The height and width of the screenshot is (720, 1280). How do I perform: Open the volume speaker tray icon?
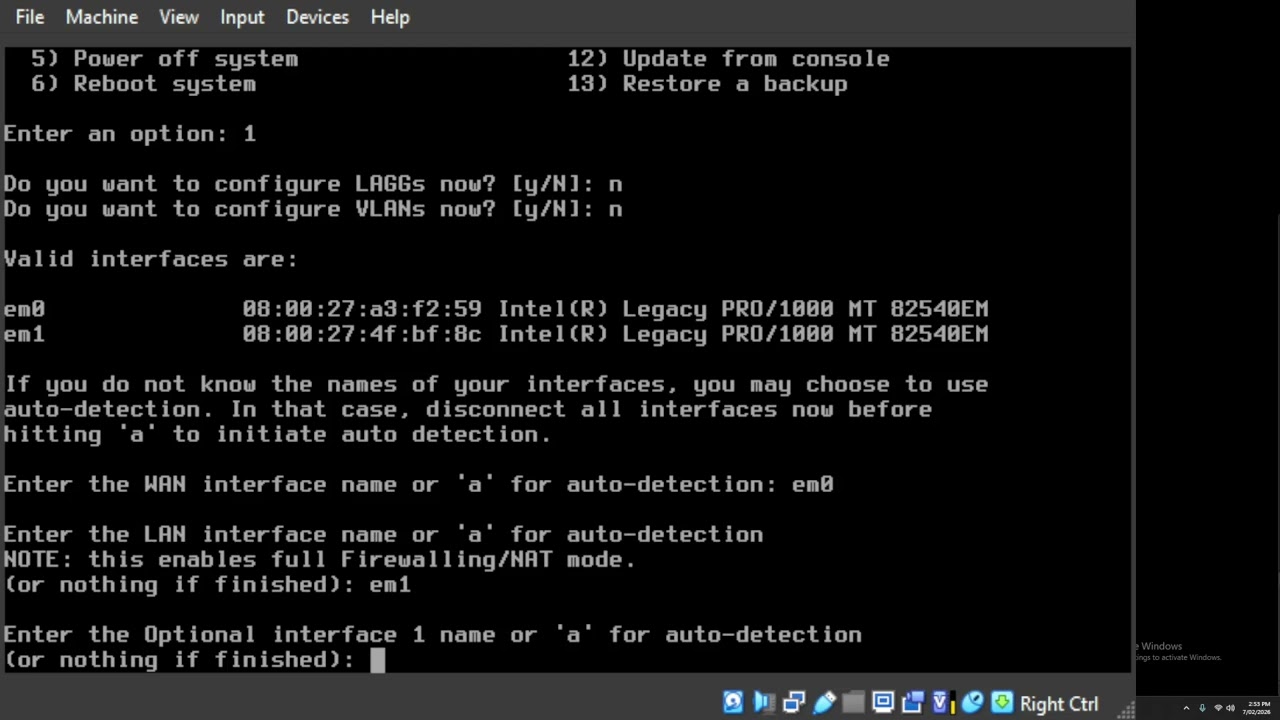[1230, 708]
